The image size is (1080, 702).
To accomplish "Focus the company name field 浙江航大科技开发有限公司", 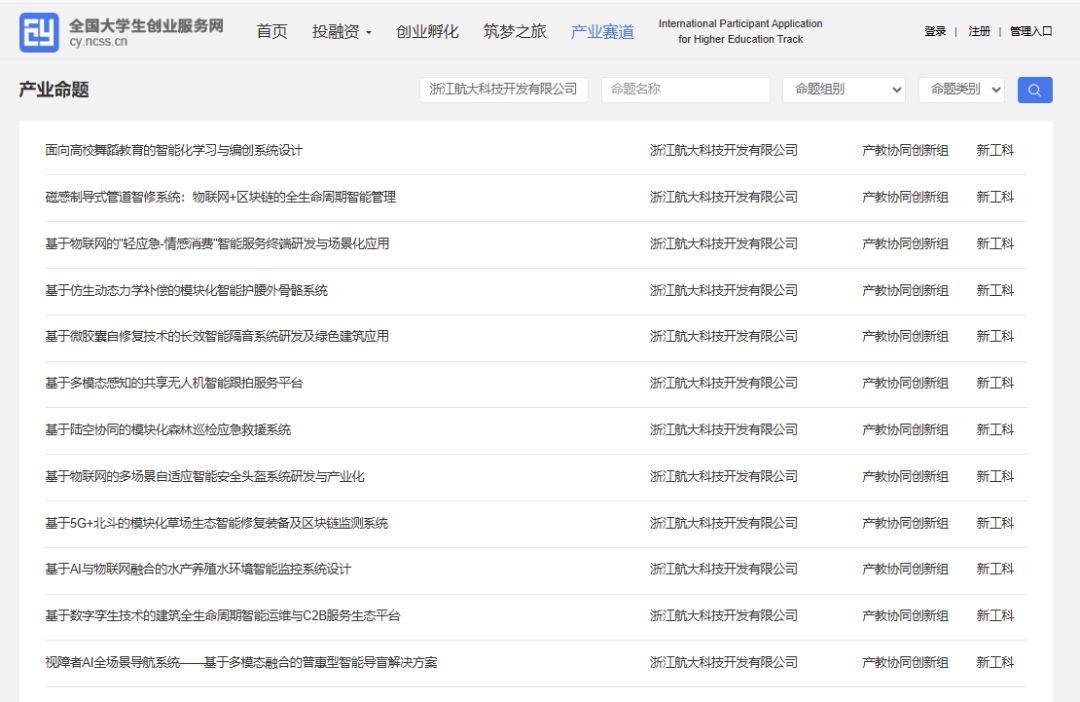I will 503,90.
